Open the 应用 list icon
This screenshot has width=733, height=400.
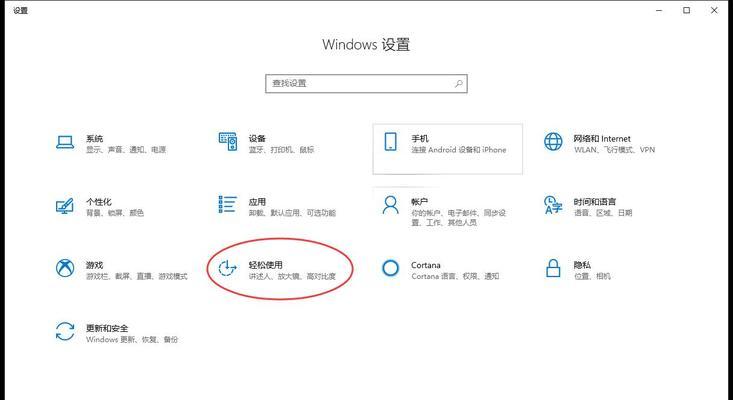tap(227, 205)
